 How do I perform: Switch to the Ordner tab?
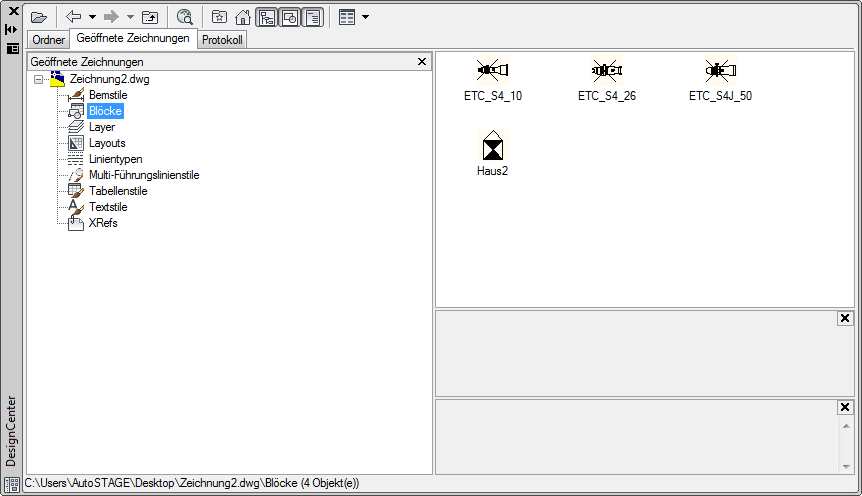[49, 40]
